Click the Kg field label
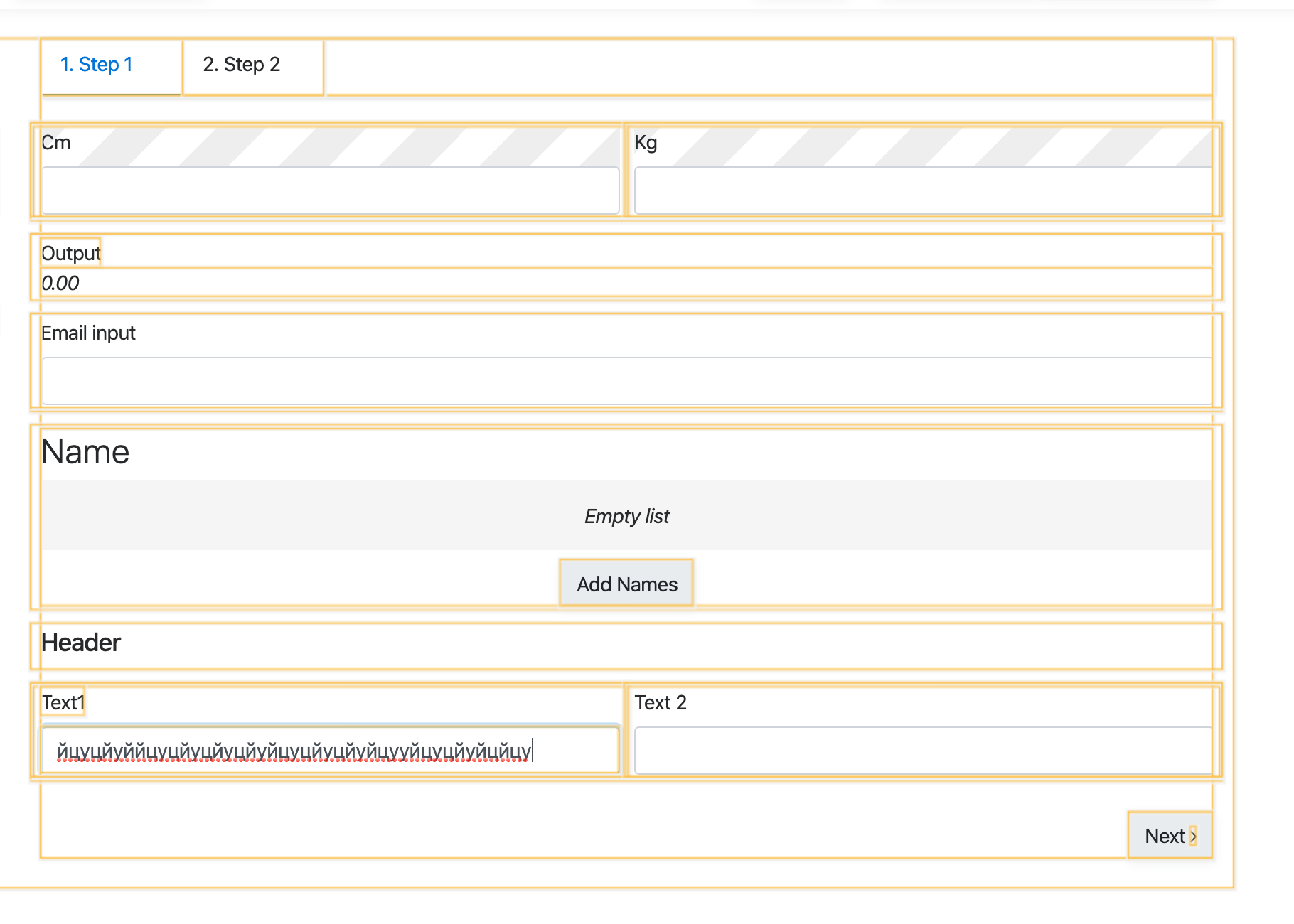Viewport: 1294px width, 924px height. click(x=646, y=142)
